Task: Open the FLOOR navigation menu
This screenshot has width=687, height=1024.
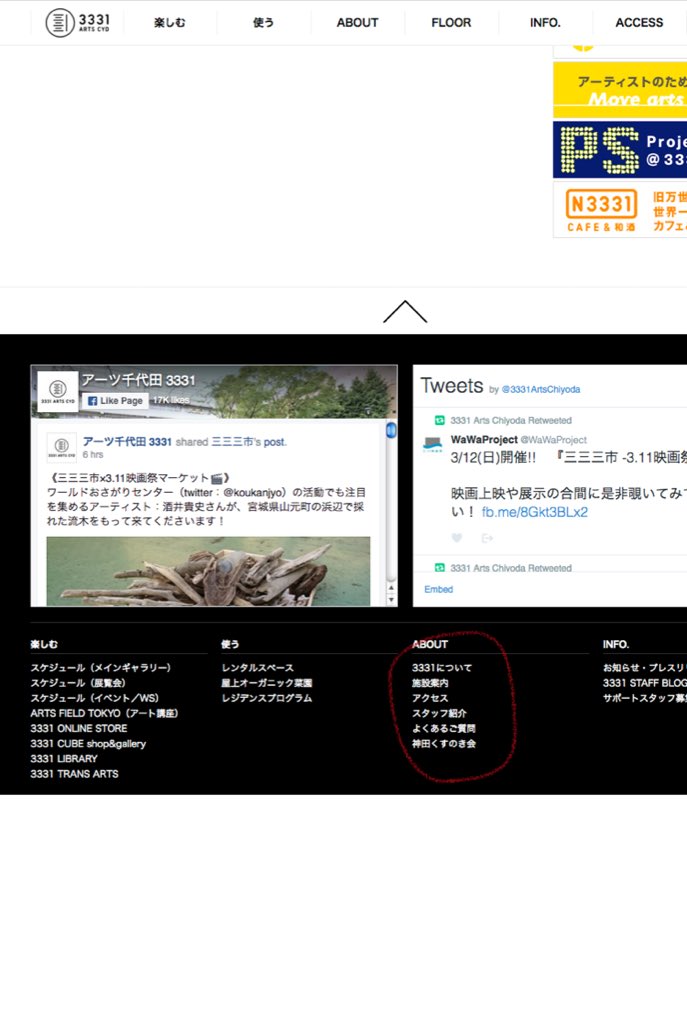Action: click(x=451, y=23)
